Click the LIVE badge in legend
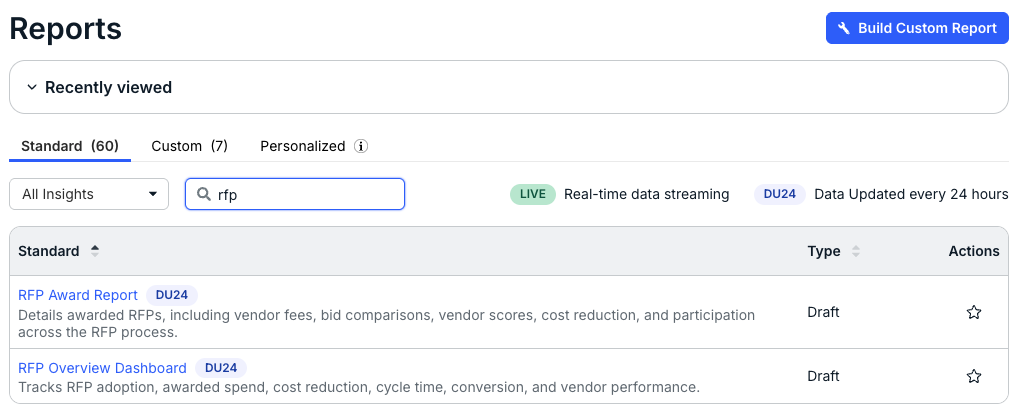Image resolution: width=1025 pixels, height=420 pixels. [x=533, y=194]
